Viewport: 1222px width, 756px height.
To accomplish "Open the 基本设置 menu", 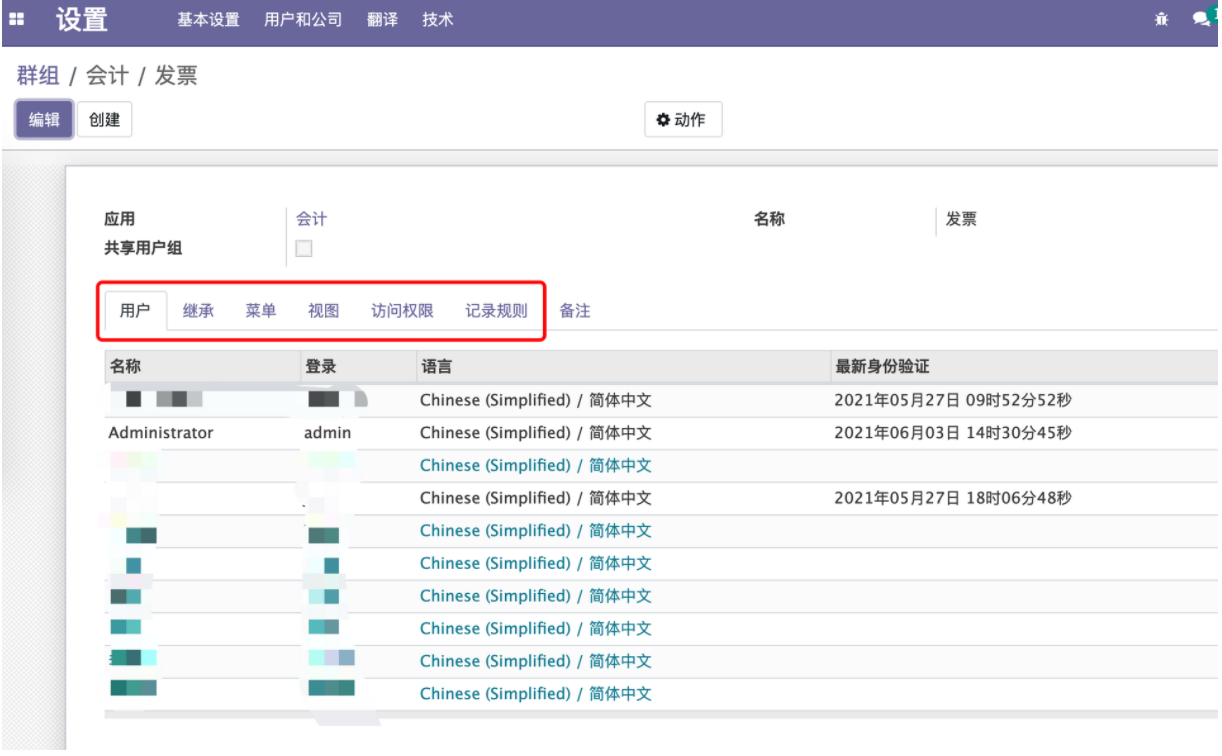I will point(208,19).
